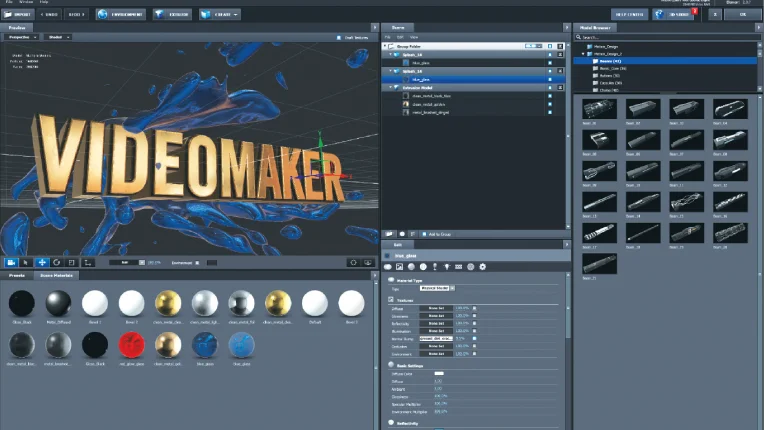The image size is (764, 430).
Task: Activate the Scale tool below the preview
Action: point(72,262)
